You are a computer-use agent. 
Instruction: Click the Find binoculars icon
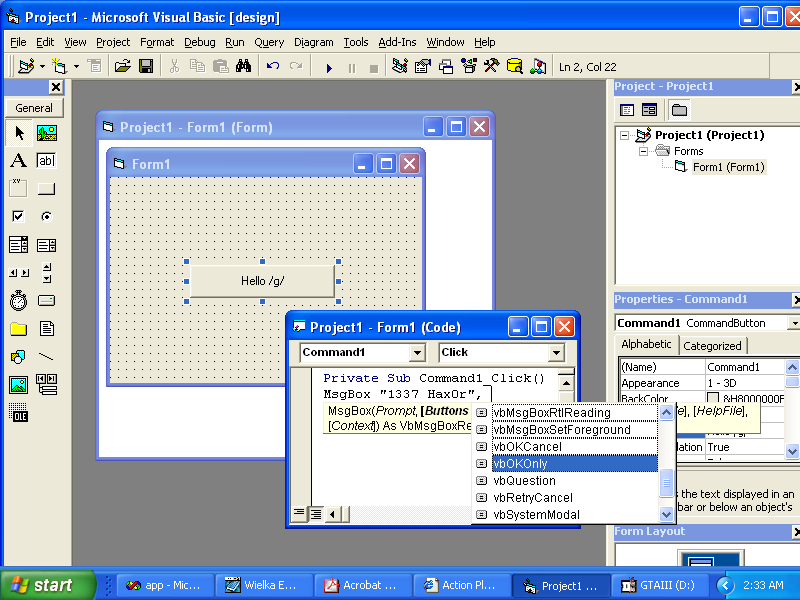coord(243,66)
